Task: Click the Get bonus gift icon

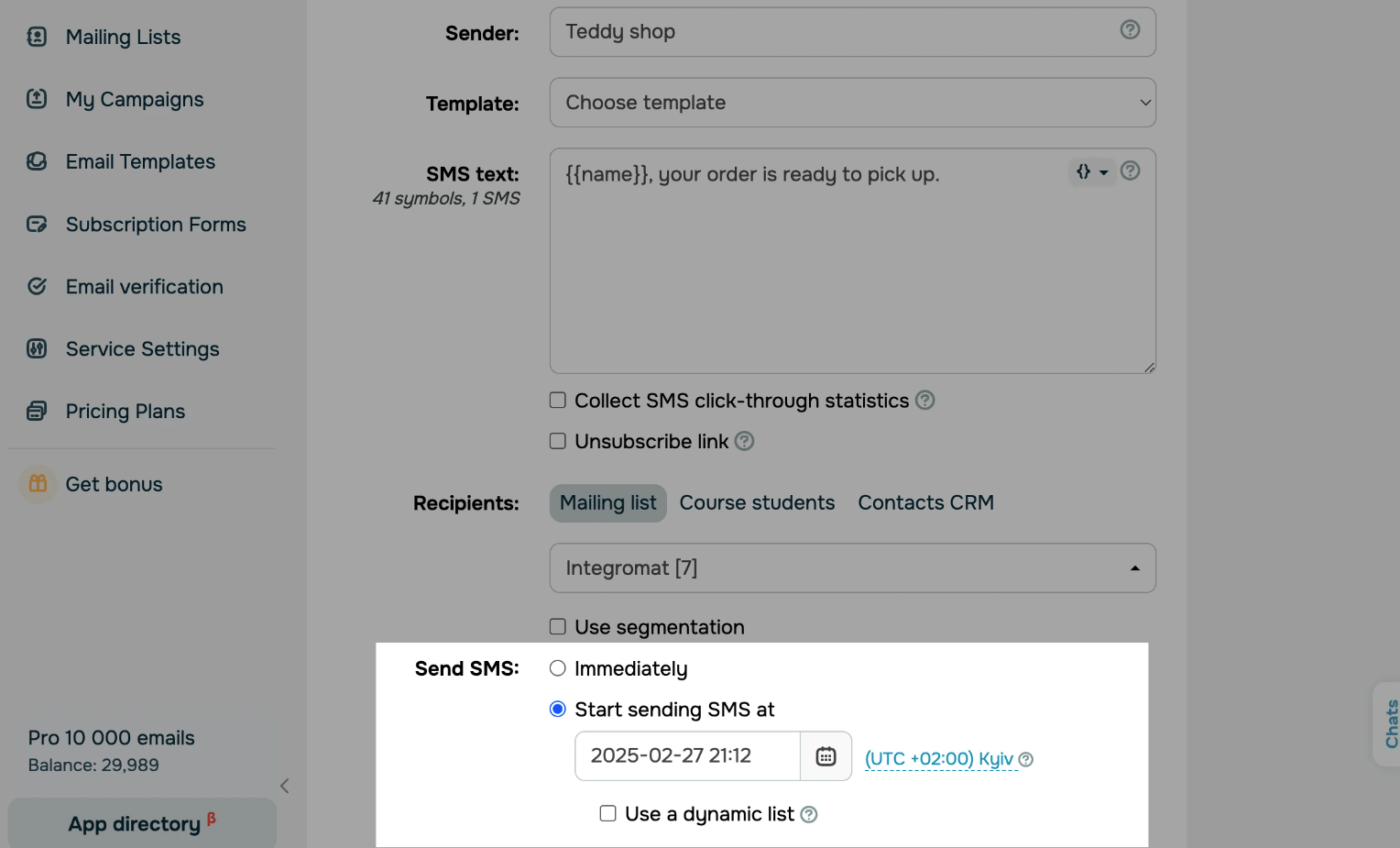Action: (x=38, y=483)
